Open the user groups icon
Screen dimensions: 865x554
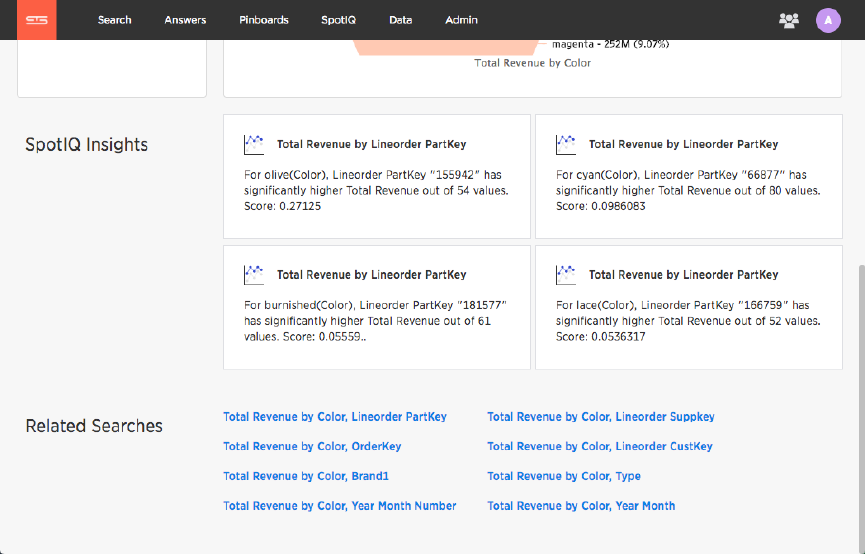[x=788, y=20]
